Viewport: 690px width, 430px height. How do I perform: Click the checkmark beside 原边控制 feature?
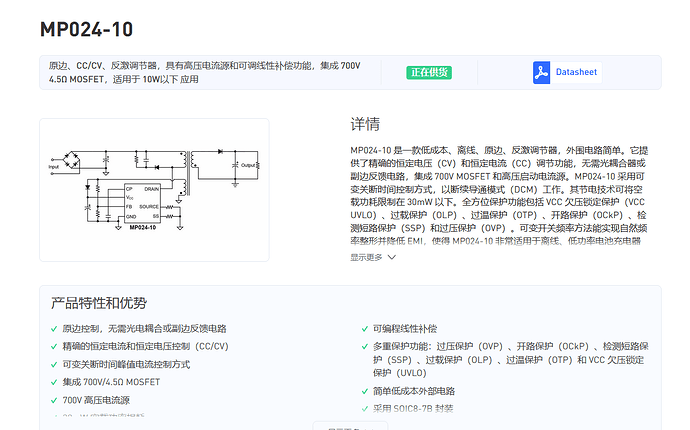click(54, 329)
